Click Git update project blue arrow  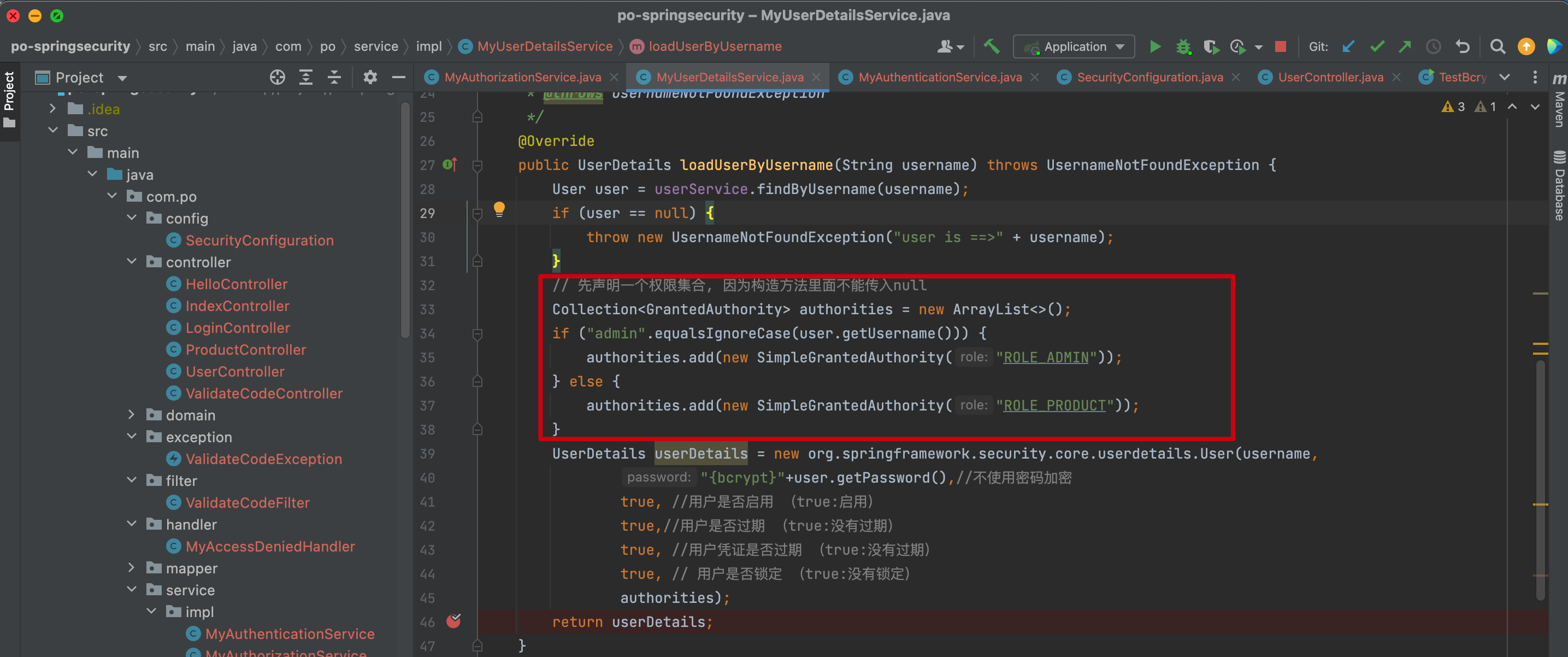tap(1348, 46)
